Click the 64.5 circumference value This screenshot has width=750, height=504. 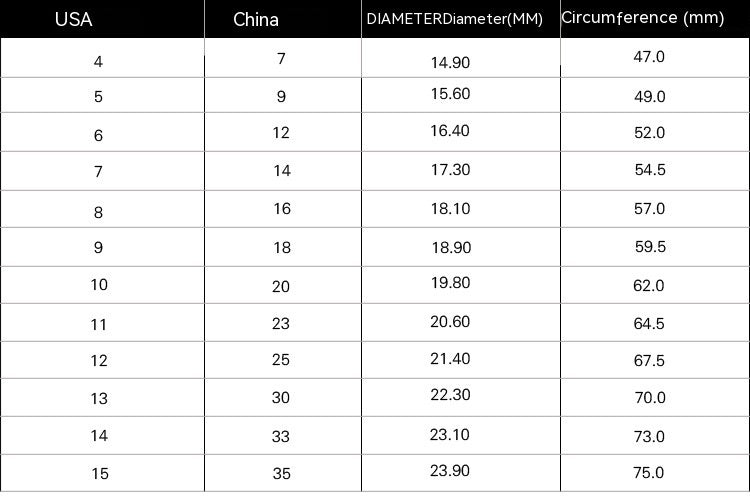649,323
